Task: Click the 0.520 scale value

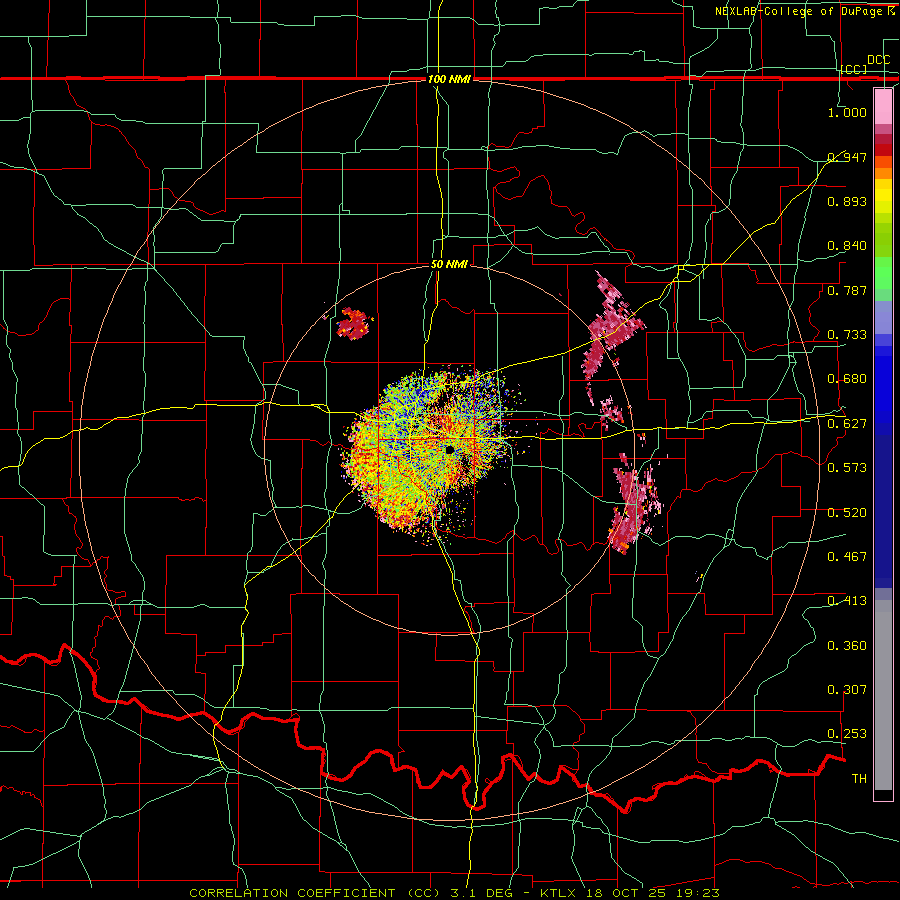Action: [x=847, y=512]
